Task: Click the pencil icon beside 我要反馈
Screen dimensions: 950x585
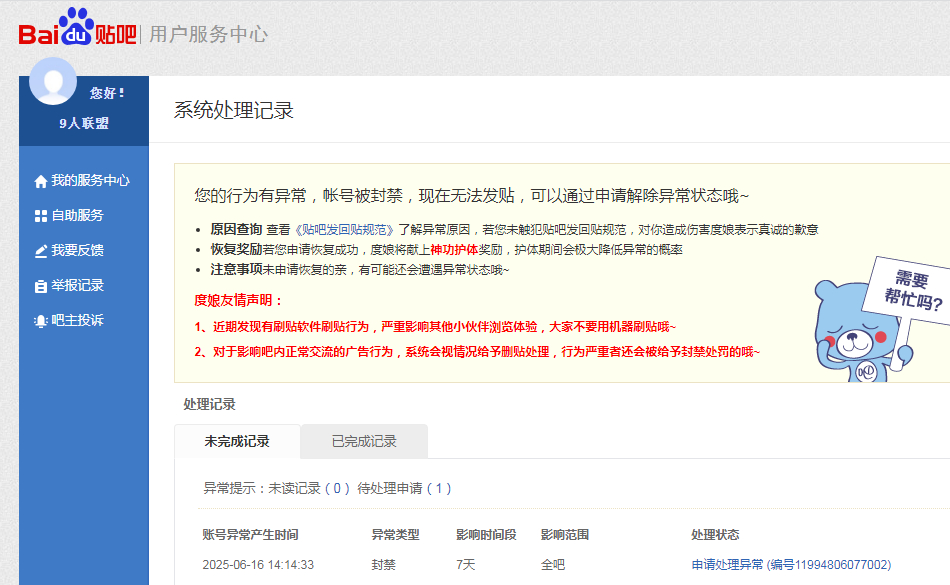Action: pos(41,251)
